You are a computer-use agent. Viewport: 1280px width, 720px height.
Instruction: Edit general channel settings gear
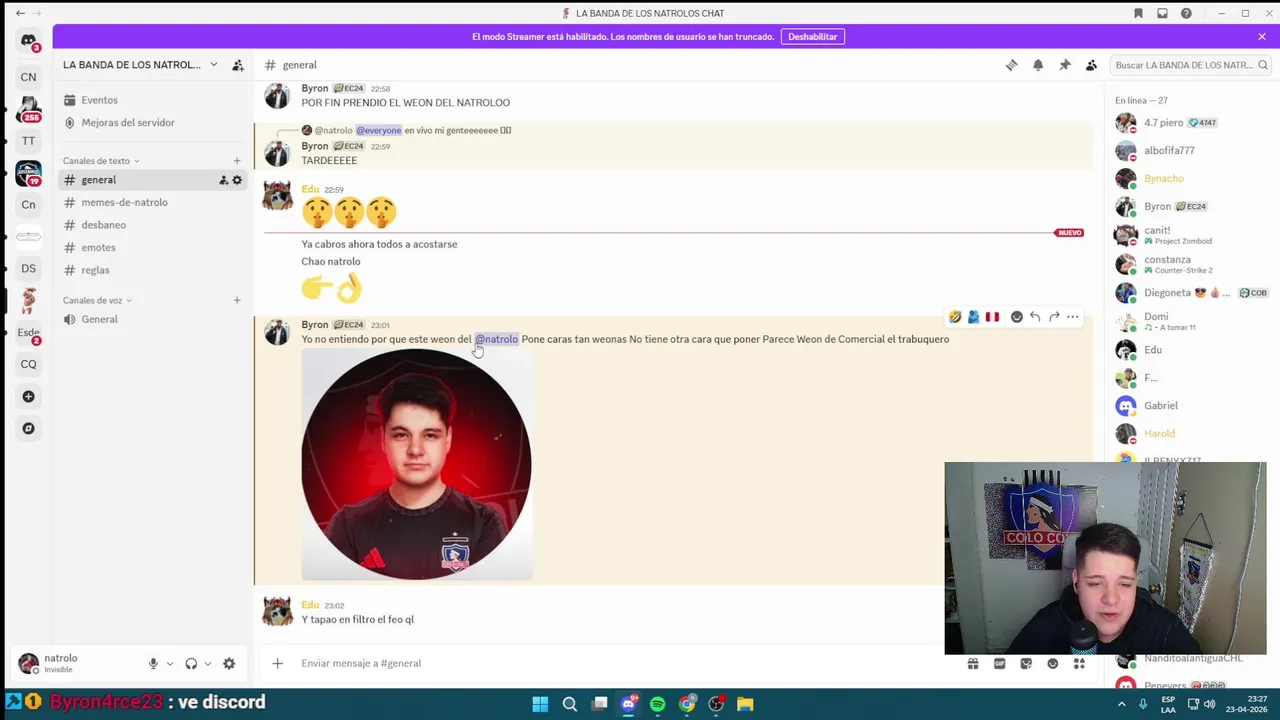pyautogui.click(x=237, y=180)
